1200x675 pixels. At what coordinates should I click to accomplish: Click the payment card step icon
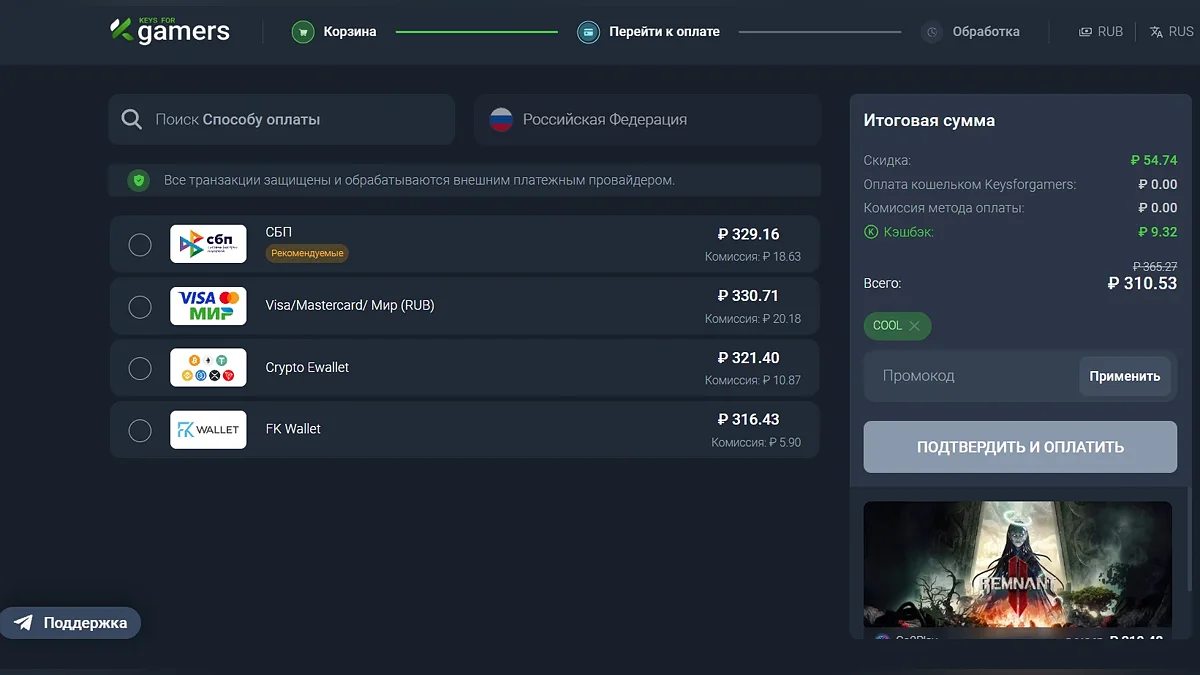[588, 32]
